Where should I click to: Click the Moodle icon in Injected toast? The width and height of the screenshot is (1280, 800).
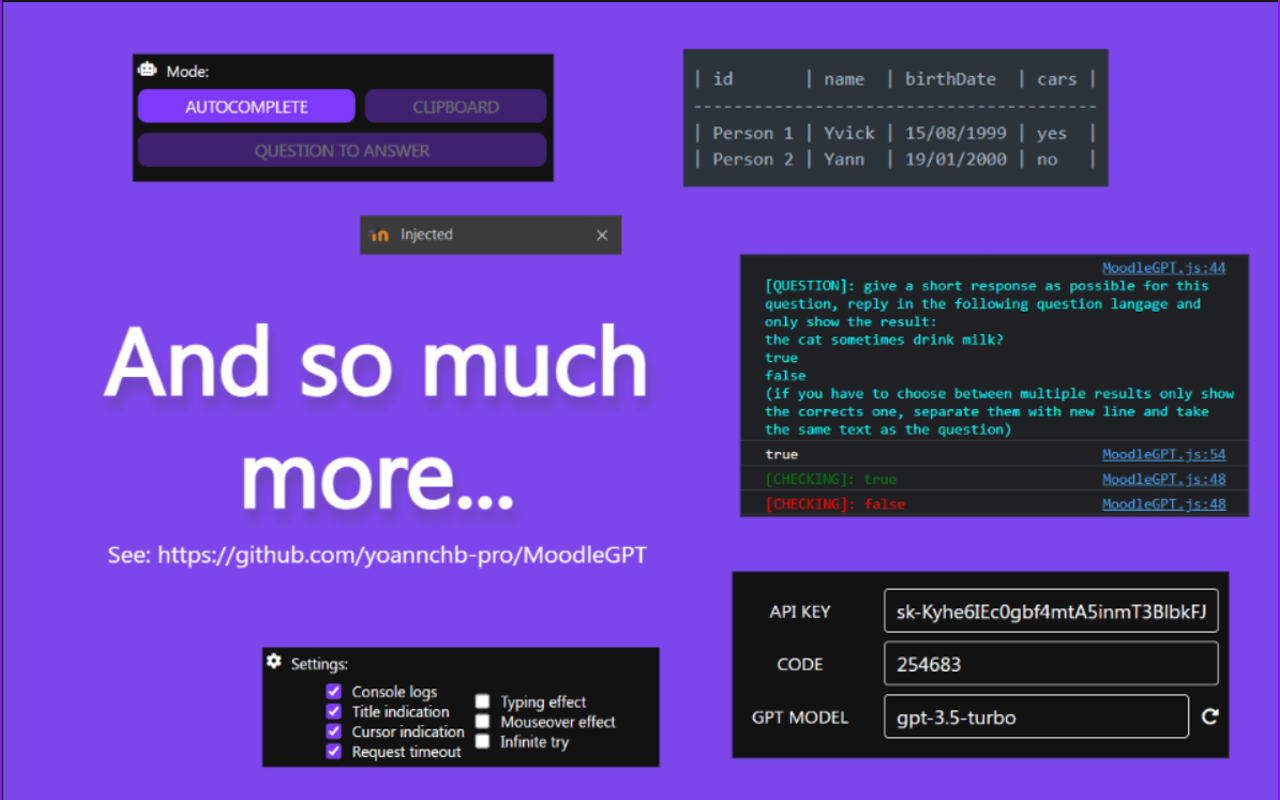[379, 235]
